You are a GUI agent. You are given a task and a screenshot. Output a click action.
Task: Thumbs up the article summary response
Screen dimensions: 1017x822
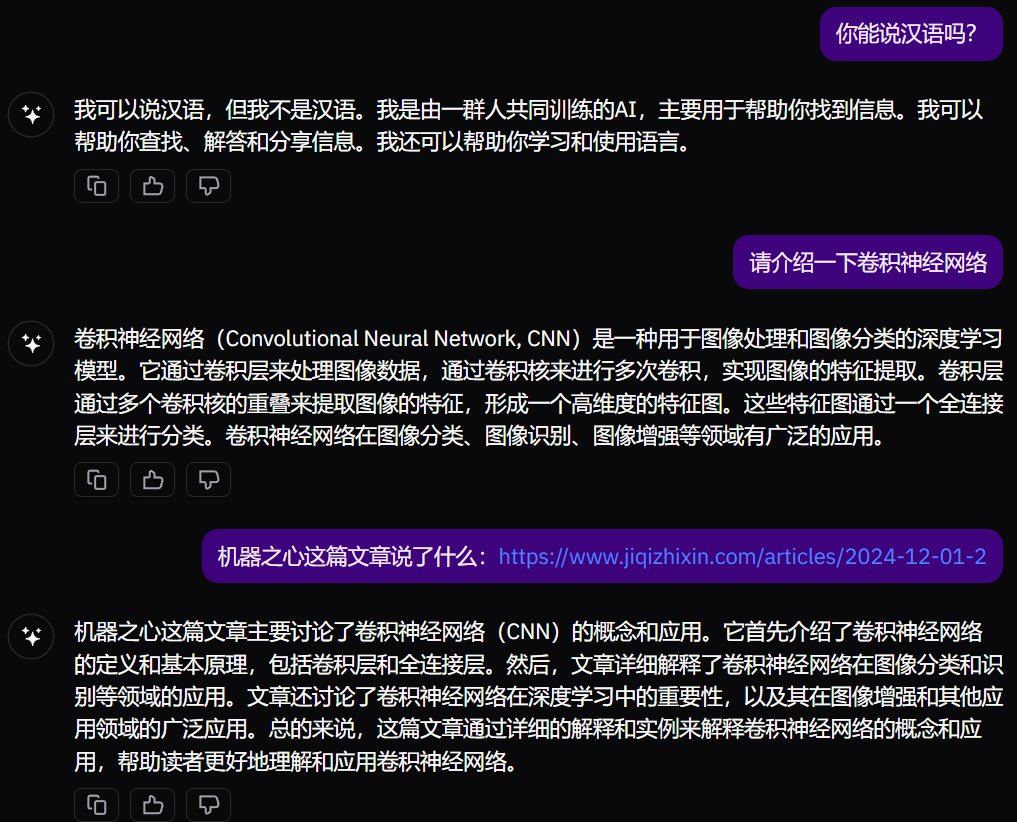click(152, 804)
